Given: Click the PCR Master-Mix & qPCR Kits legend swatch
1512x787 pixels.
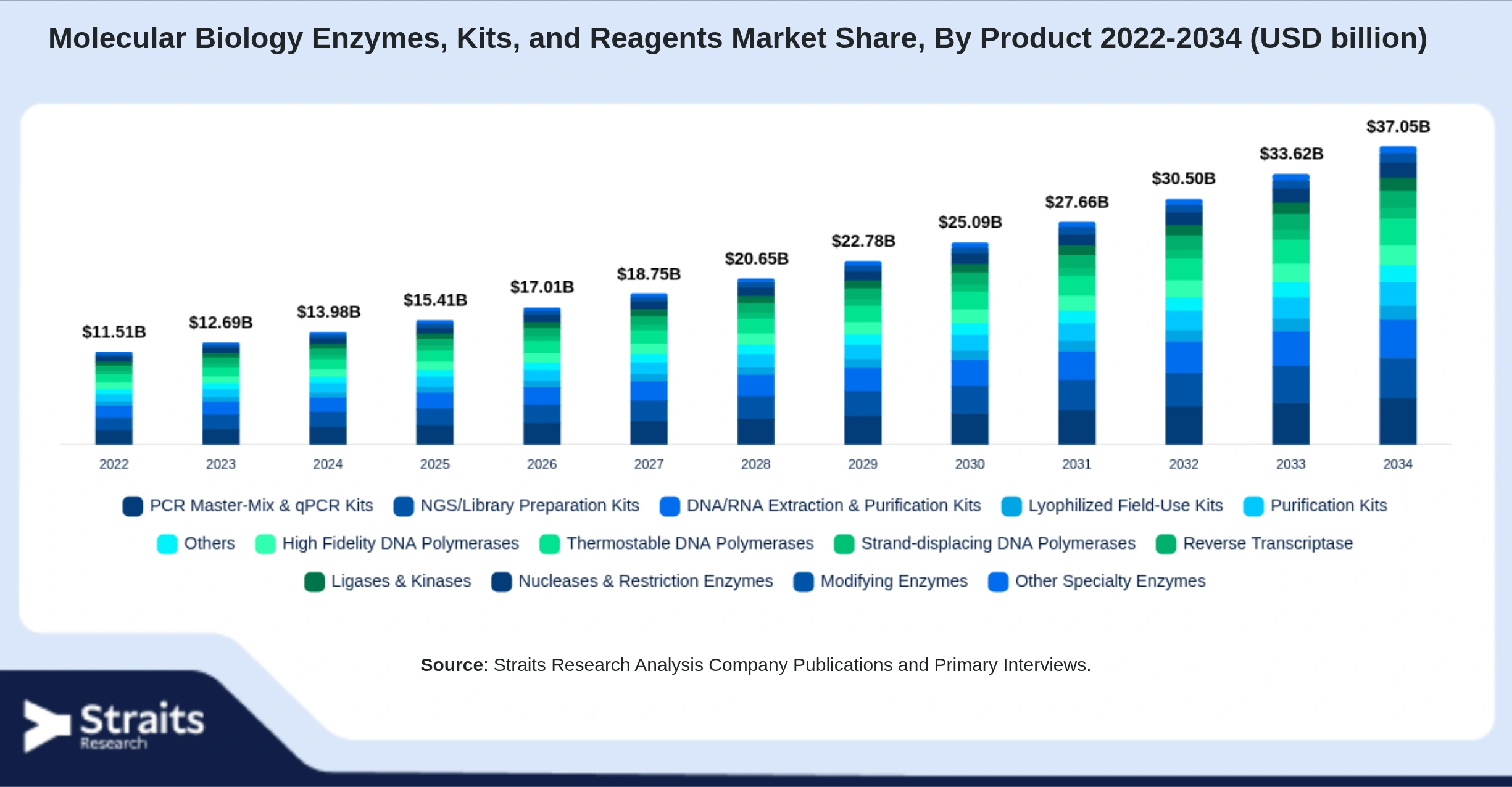Looking at the screenshot, I should point(133,506).
